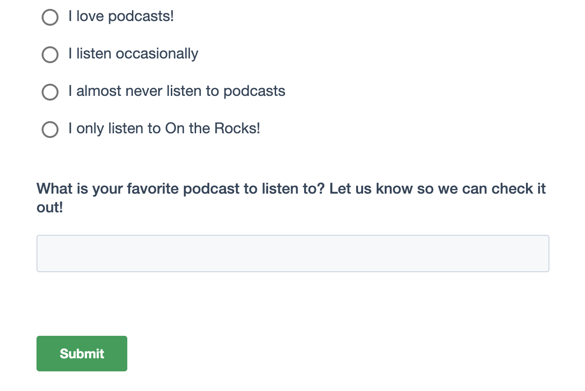Viewport: 585px width, 391px height.
Task: Tick the circle beside "almost never listen"
Action: pyautogui.click(x=50, y=92)
